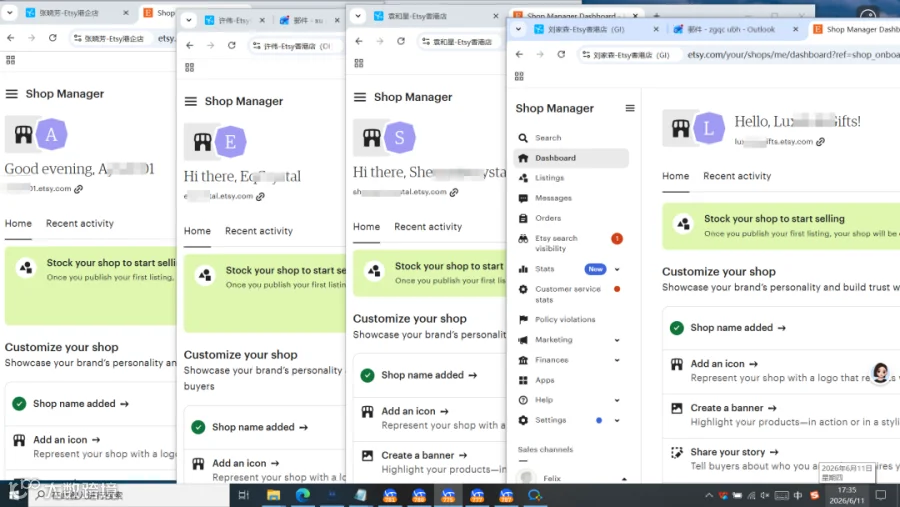Click the Help question mark icon

pos(523,400)
